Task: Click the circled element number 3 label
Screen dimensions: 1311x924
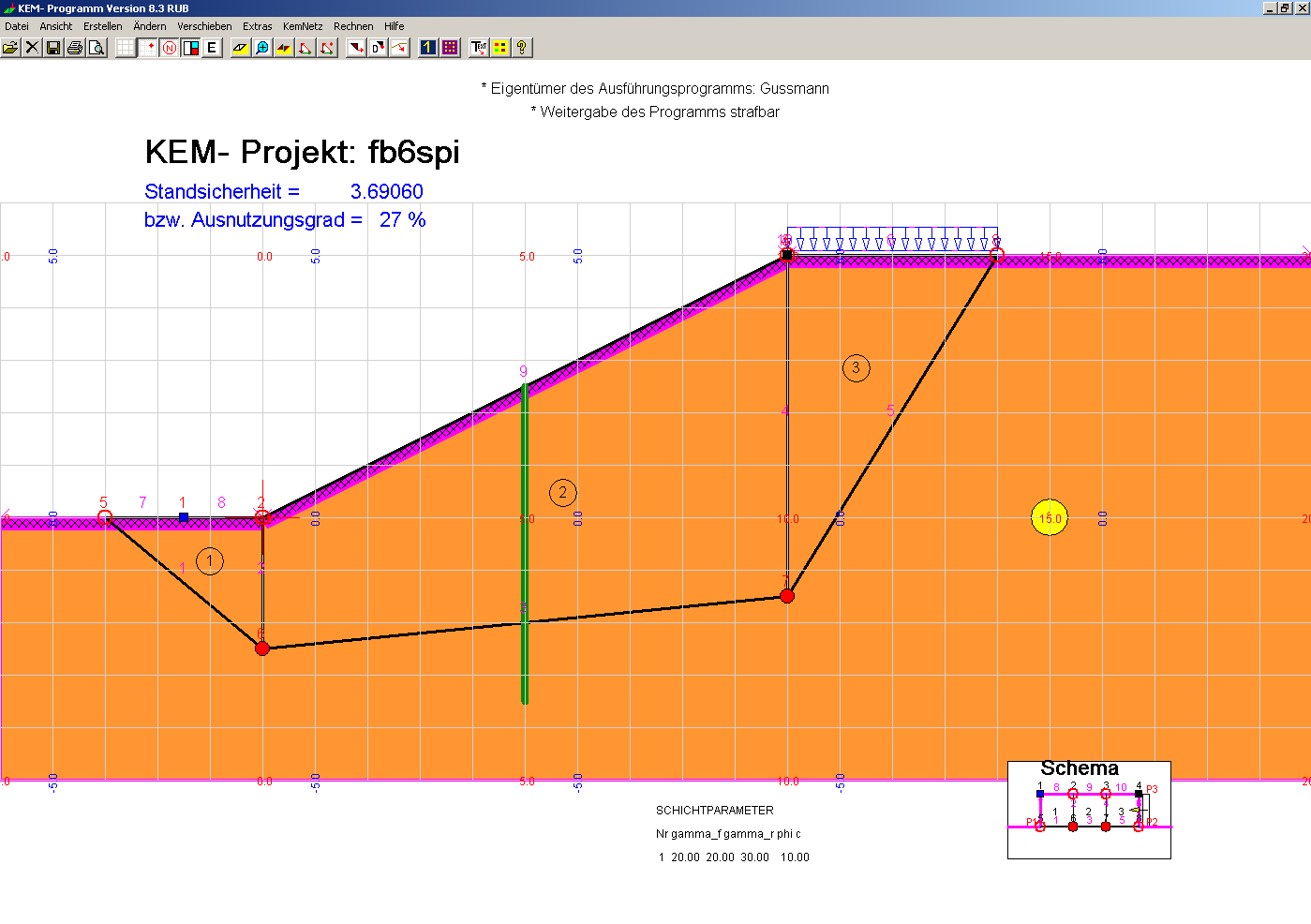Action: (x=856, y=368)
